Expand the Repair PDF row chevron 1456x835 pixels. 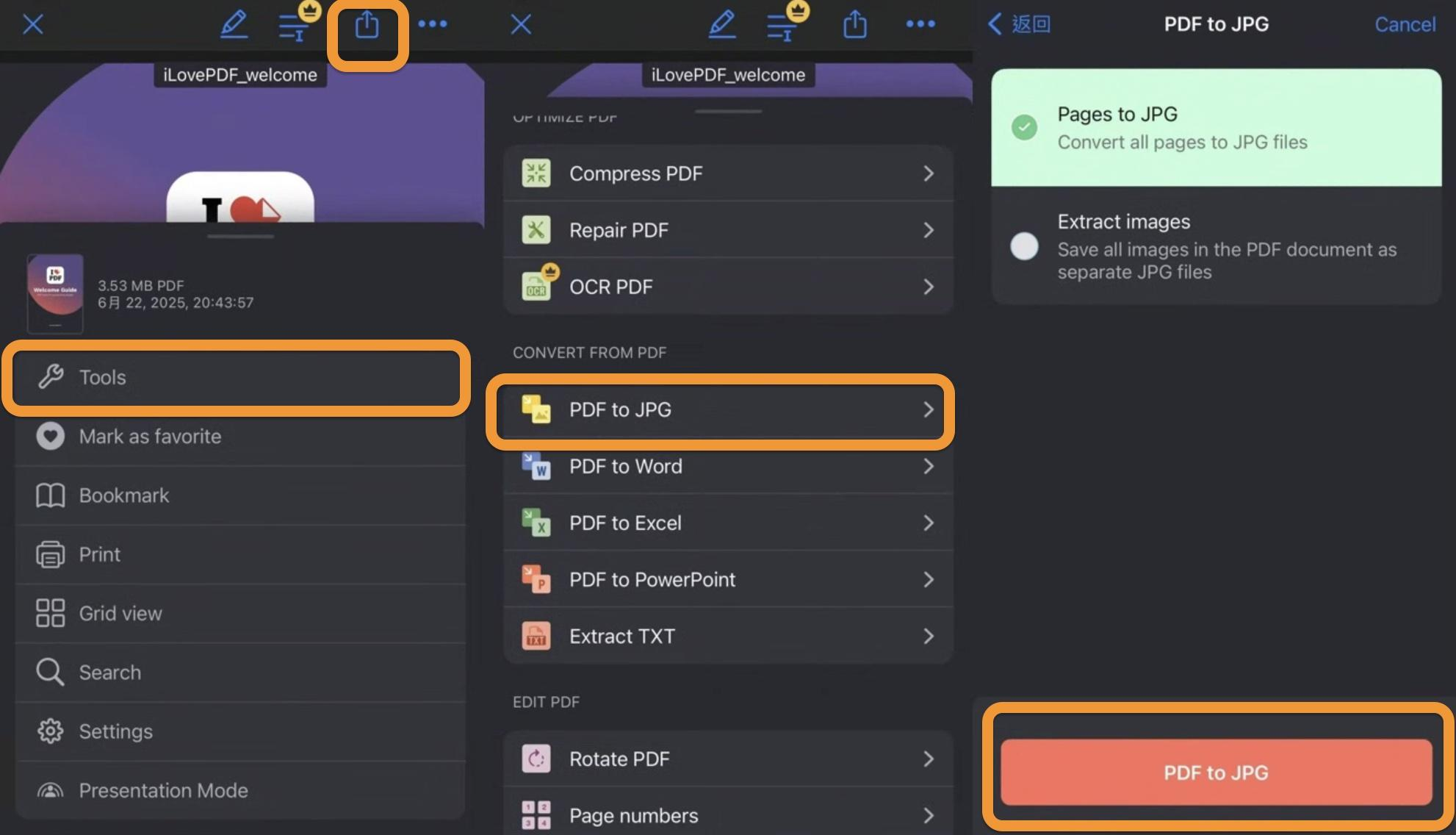click(929, 230)
